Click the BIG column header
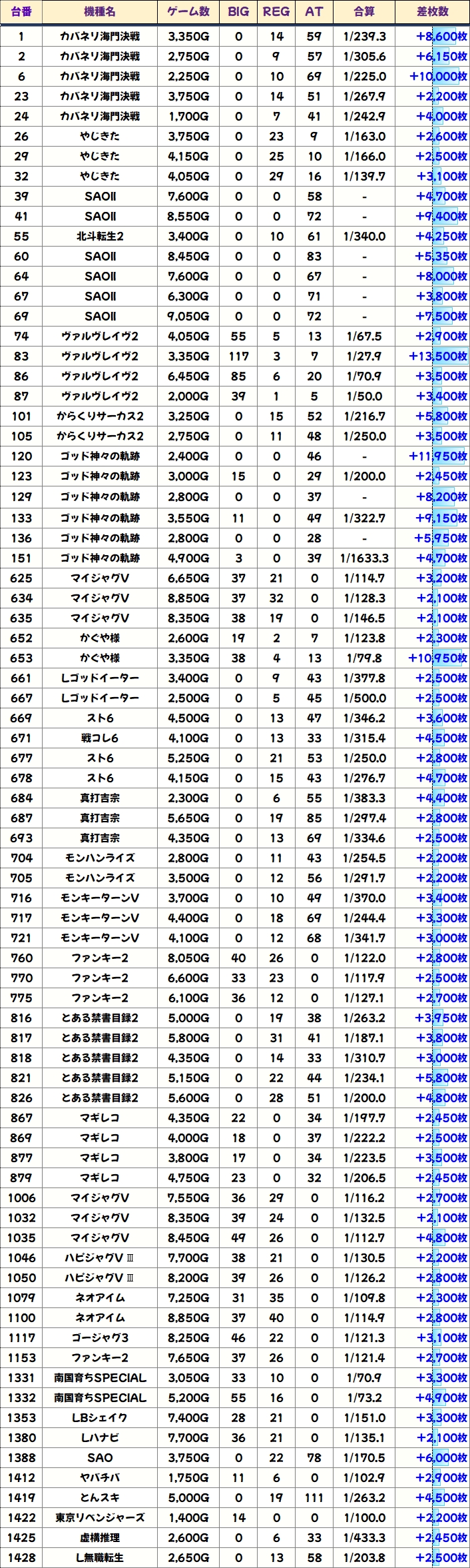470x1568 pixels. [x=238, y=11]
